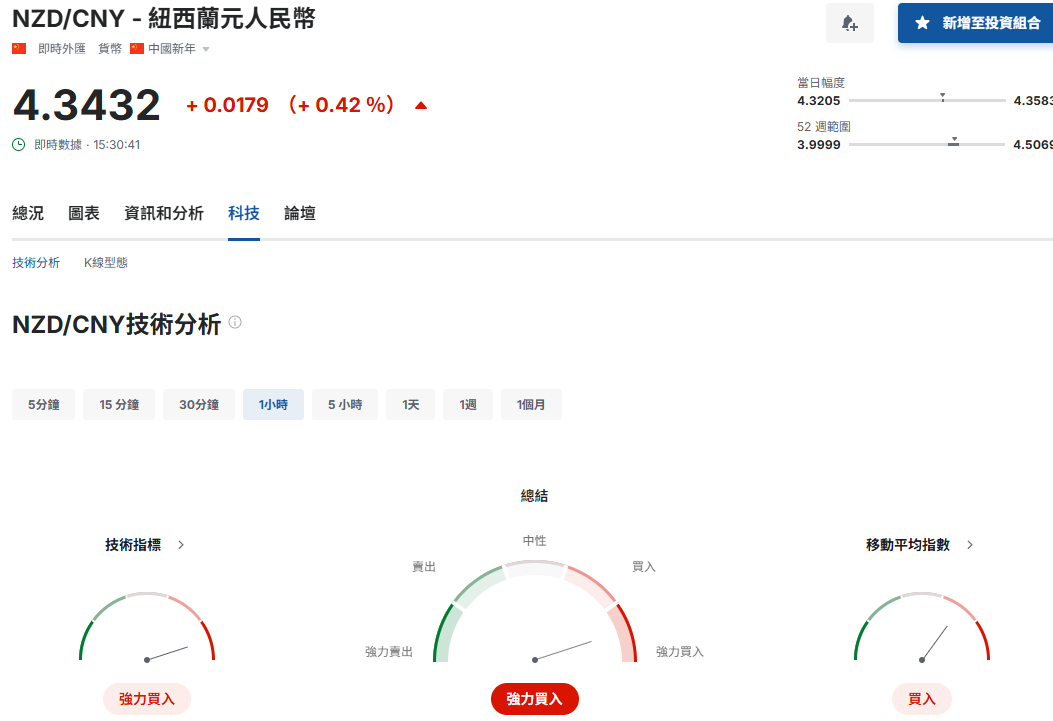The image size is (1053, 721).
Task: Click the red up-arrow price change indicator
Action: click(x=421, y=105)
